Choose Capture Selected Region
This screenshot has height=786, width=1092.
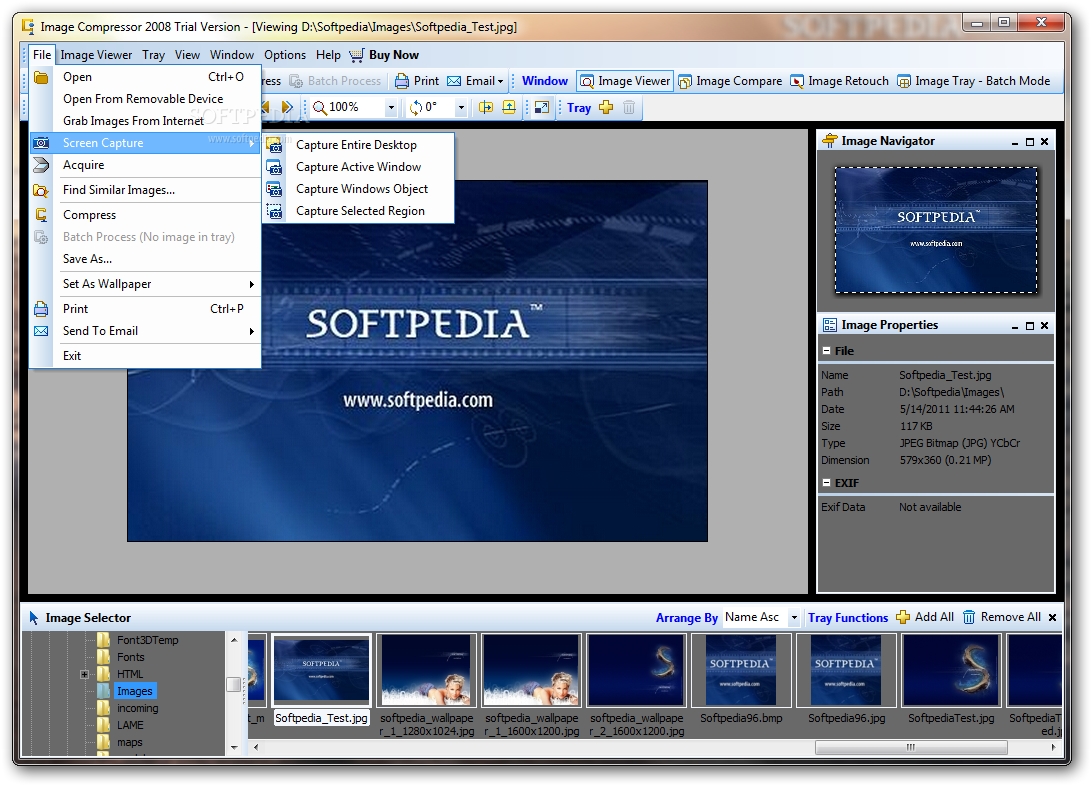(359, 211)
